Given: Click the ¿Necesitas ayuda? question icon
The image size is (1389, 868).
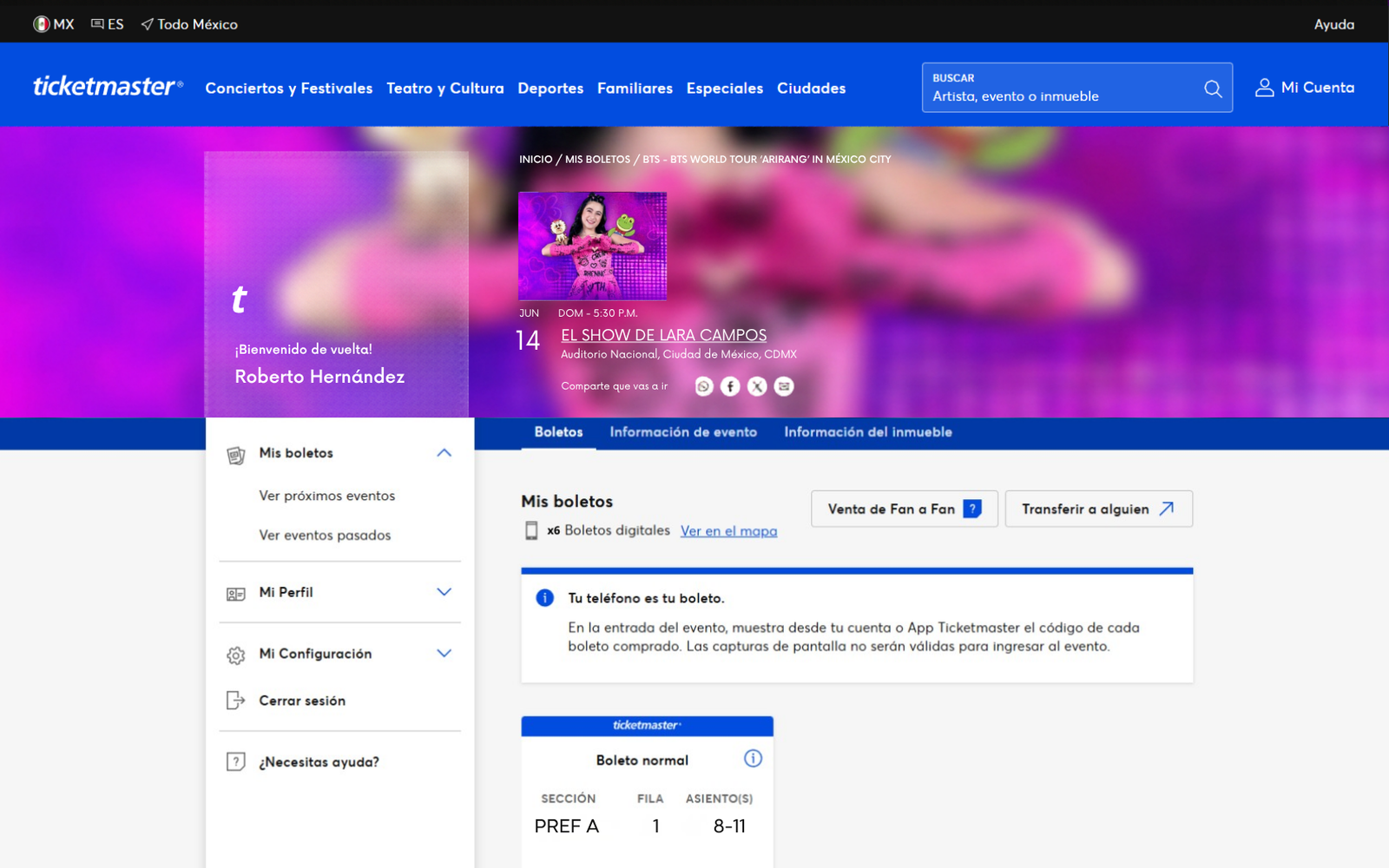Looking at the screenshot, I should coord(235,762).
